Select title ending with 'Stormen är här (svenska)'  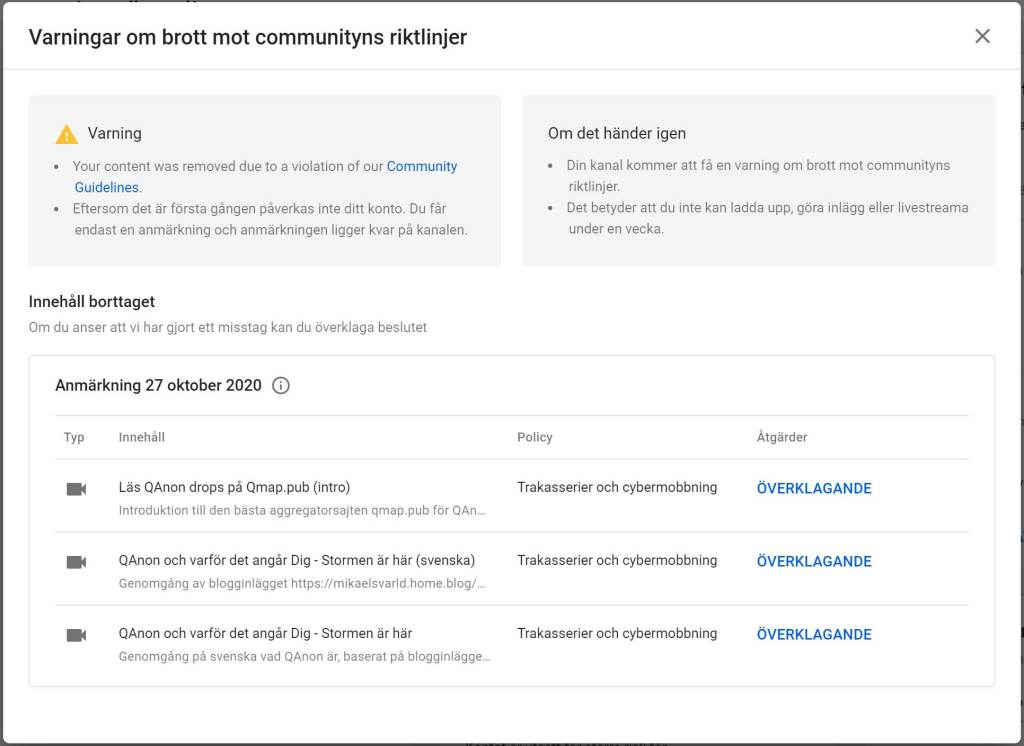296,561
